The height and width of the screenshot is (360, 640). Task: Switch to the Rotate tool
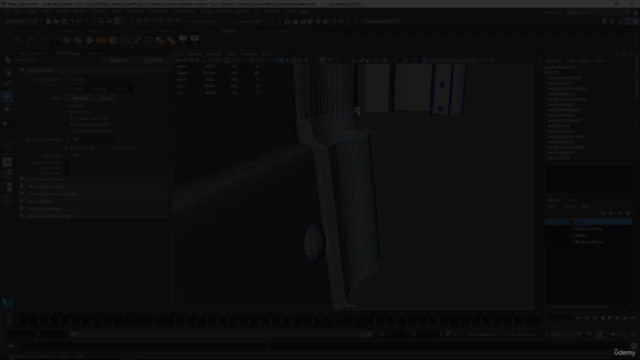pos(7,109)
